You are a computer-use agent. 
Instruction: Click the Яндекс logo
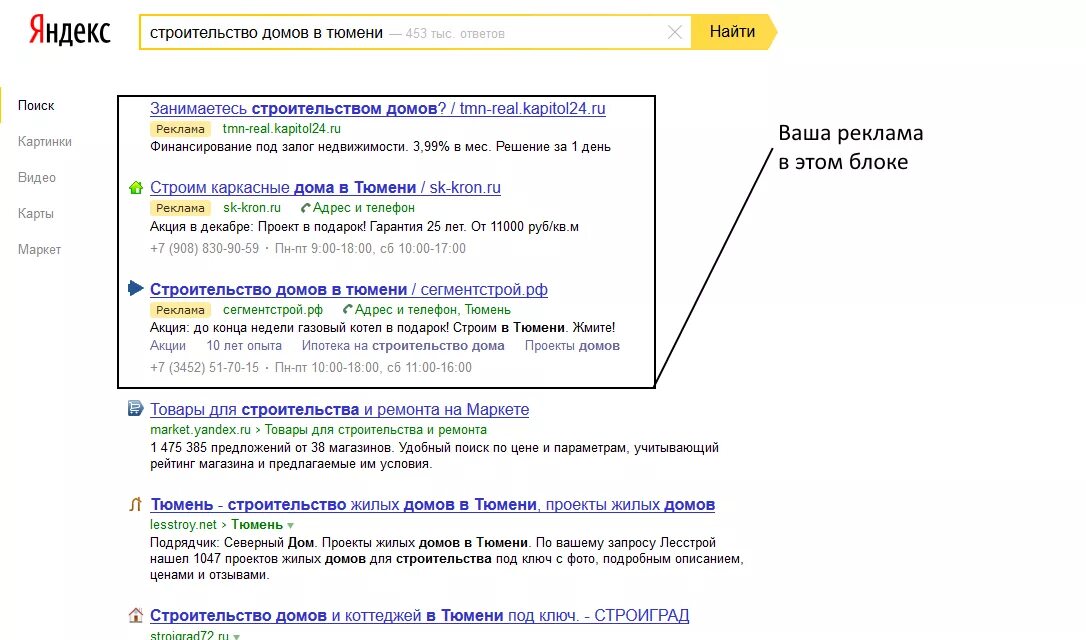coord(69,32)
